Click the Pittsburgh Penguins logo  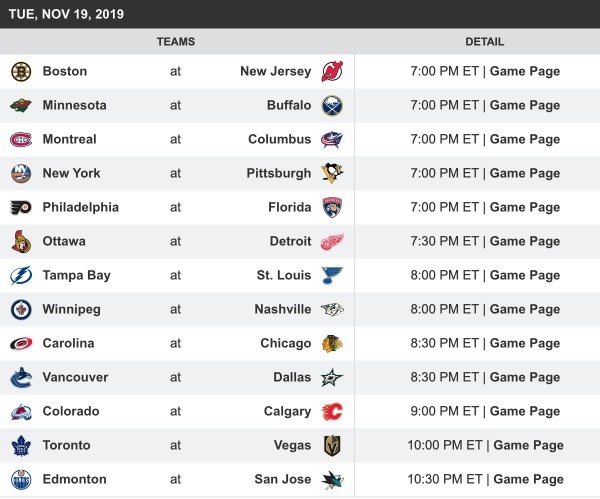click(331, 174)
